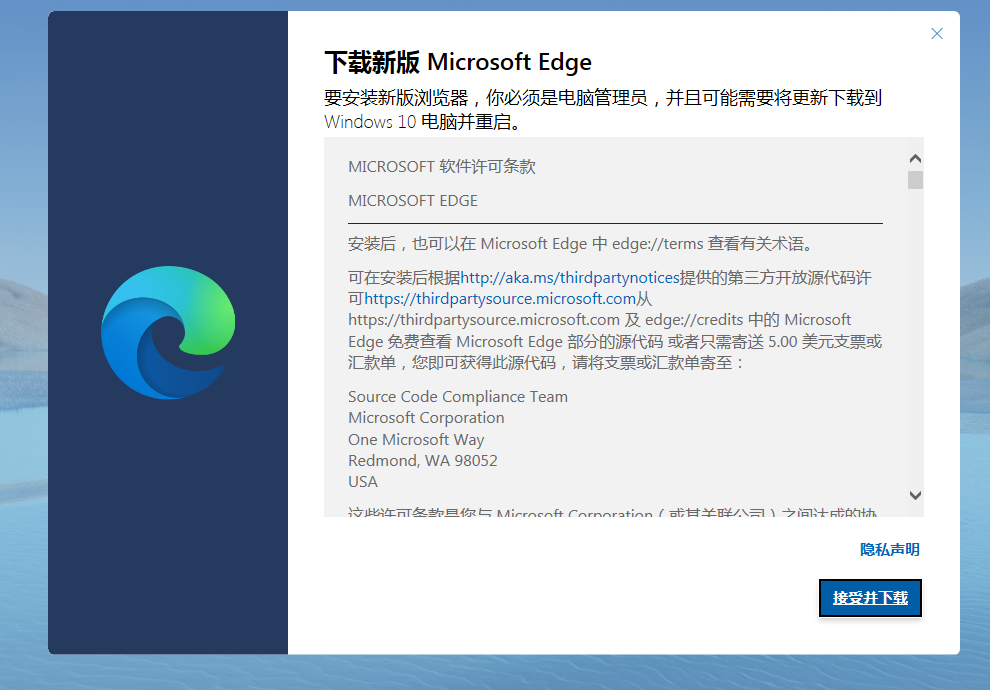Click the USA address line
The height and width of the screenshot is (690, 990).
point(363,482)
